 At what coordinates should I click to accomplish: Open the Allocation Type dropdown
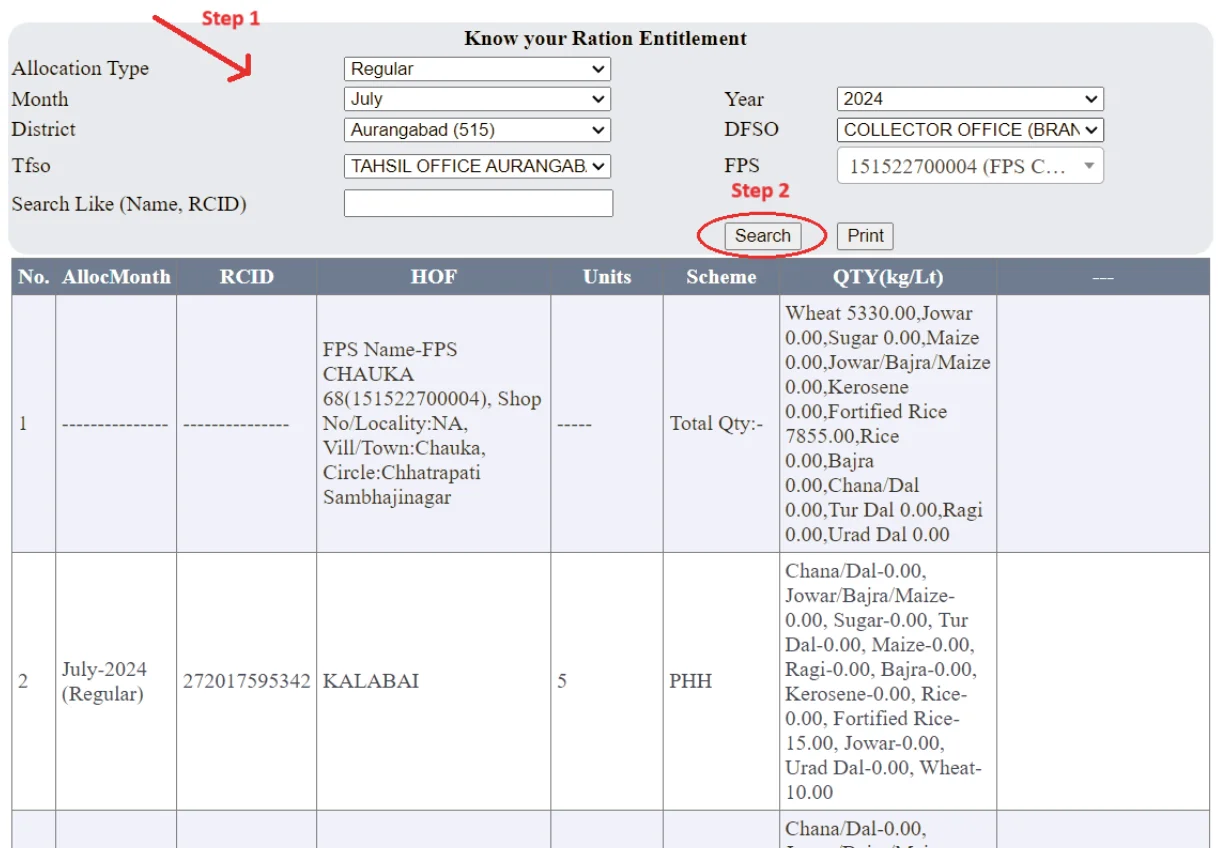coord(476,69)
